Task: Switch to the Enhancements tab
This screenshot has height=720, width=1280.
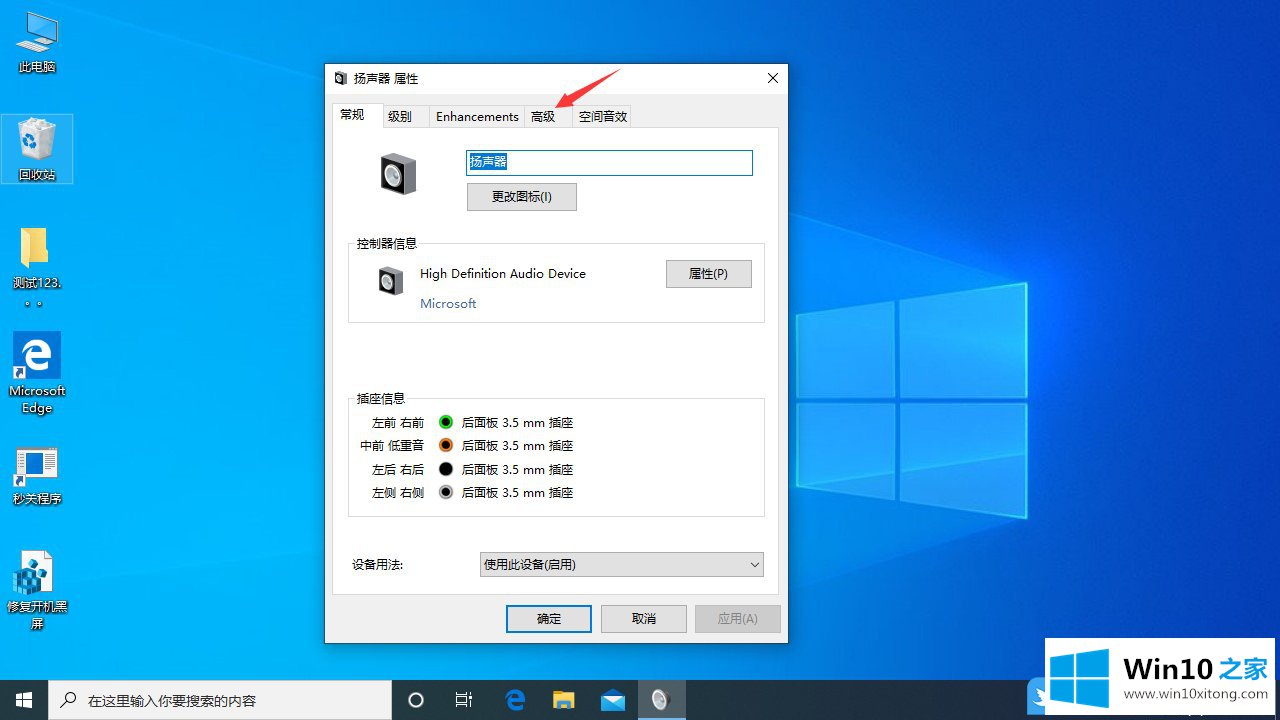Action: click(x=477, y=116)
